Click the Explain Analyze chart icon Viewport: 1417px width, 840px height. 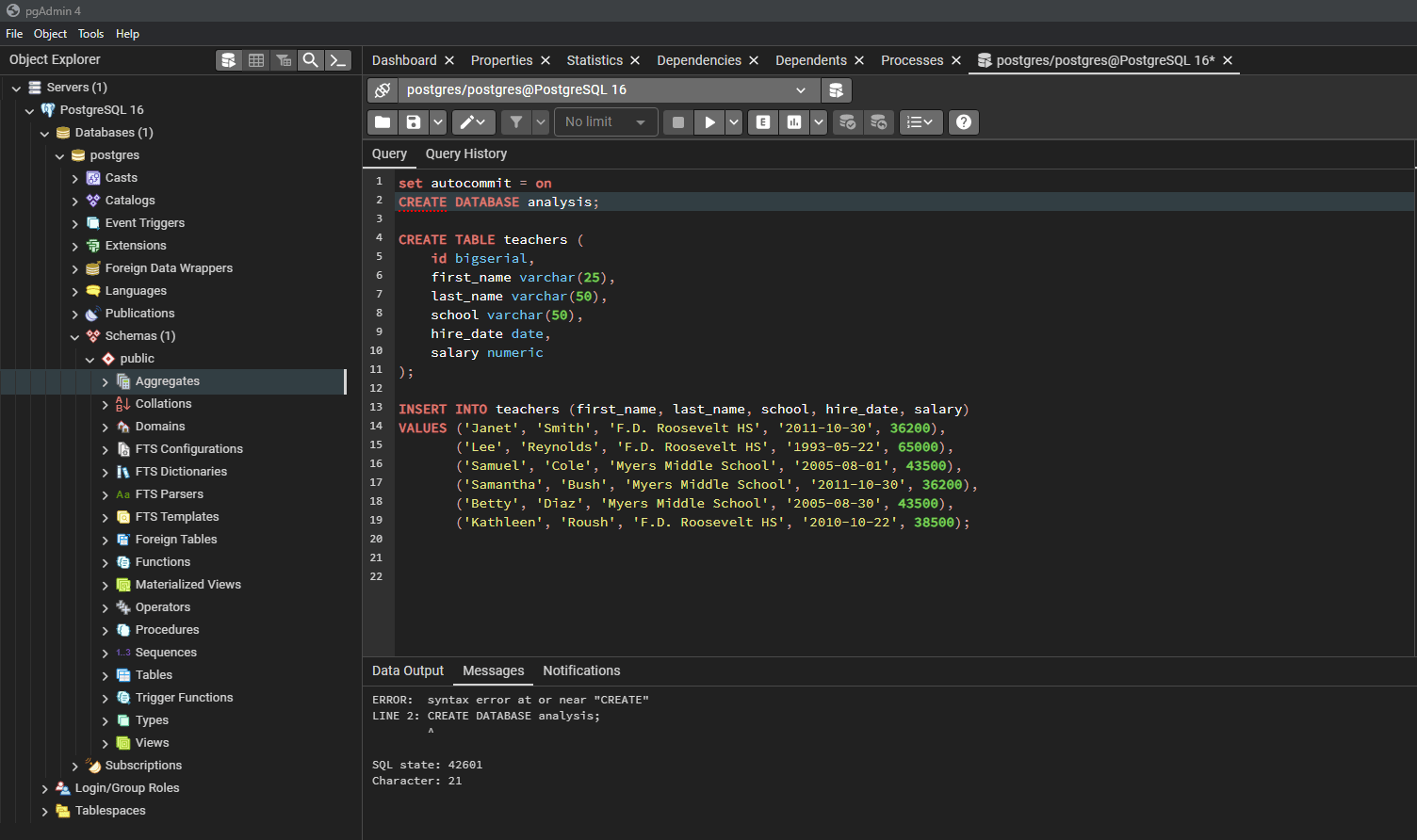click(x=794, y=122)
